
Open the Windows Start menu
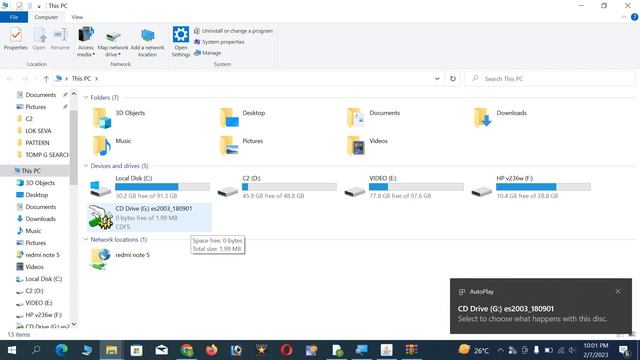pos(12,350)
